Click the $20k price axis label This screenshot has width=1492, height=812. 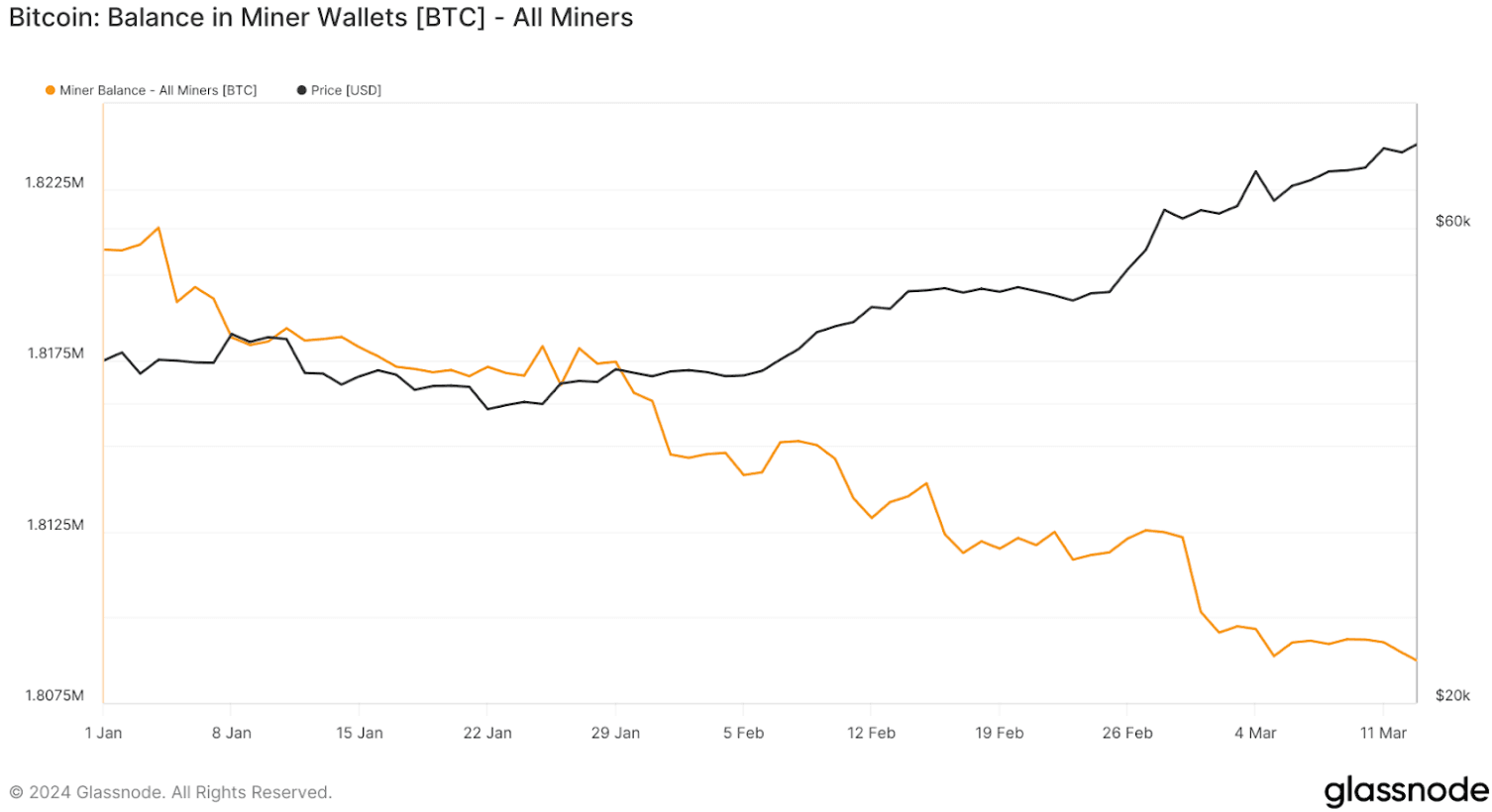coord(1452,695)
